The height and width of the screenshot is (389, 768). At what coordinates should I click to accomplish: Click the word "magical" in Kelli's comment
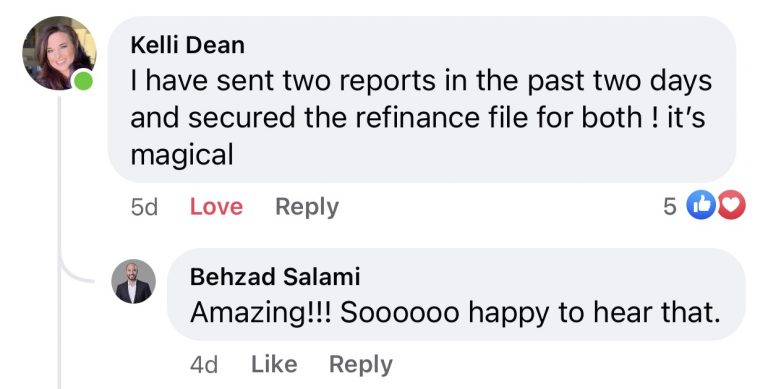click(182, 156)
